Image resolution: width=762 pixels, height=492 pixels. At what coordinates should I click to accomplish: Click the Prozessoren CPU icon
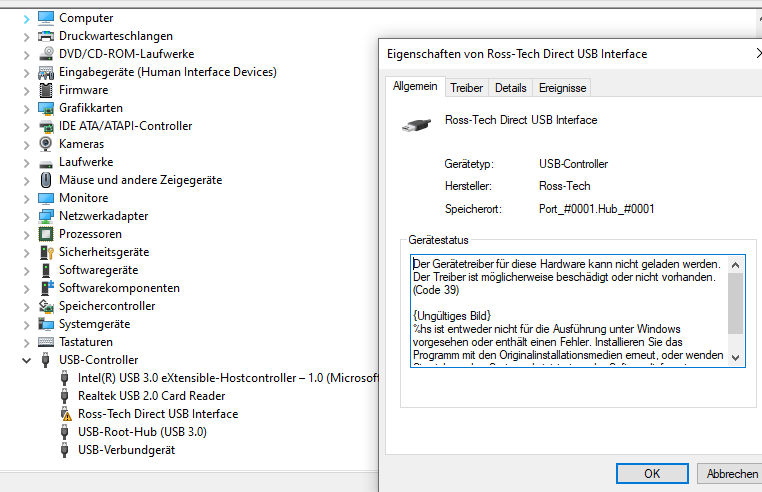tap(46, 234)
